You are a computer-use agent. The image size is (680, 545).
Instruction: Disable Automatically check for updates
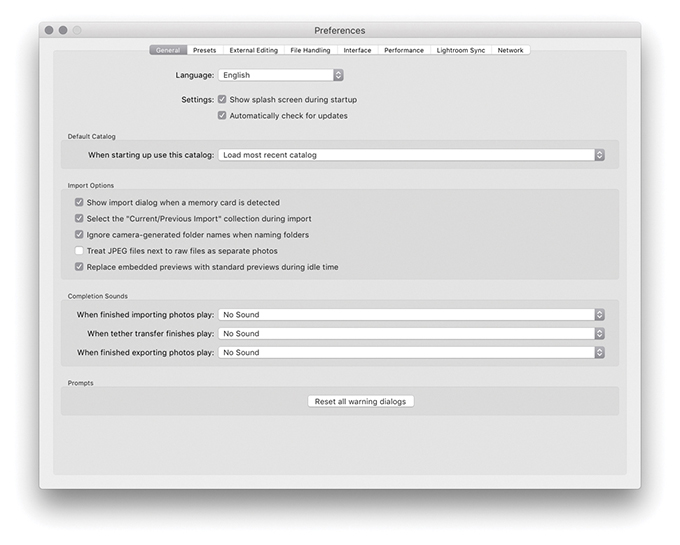coord(222,115)
